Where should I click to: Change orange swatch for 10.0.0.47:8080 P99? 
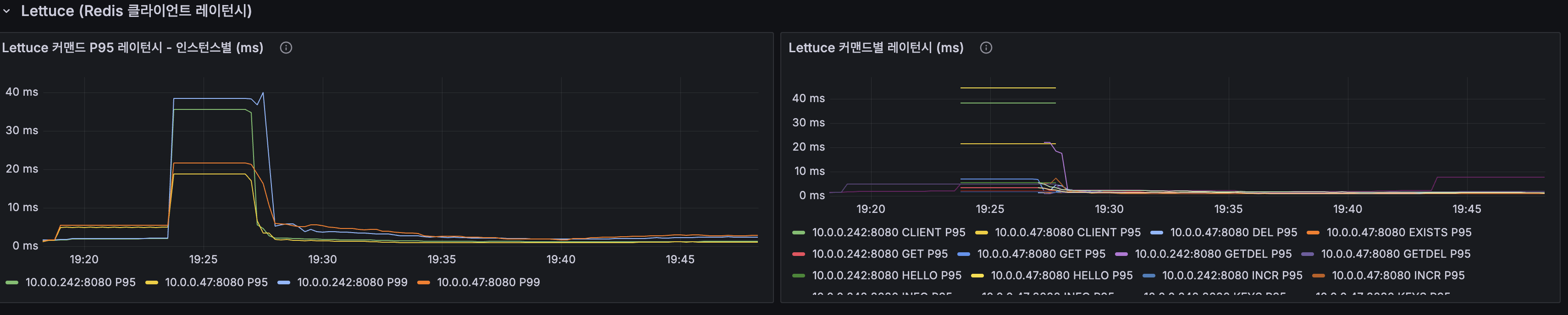coord(424,282)
